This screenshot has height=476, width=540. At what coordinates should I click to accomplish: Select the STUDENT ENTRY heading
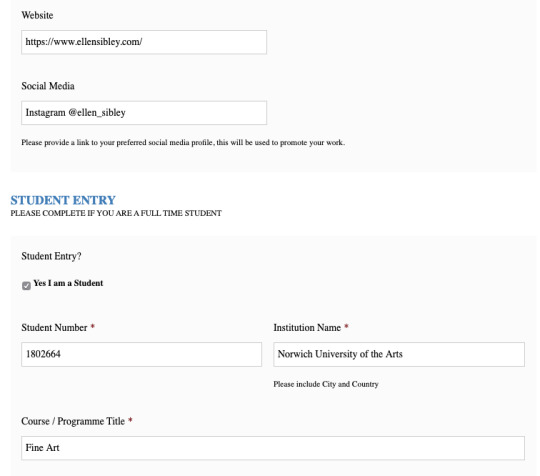(63, 200)
